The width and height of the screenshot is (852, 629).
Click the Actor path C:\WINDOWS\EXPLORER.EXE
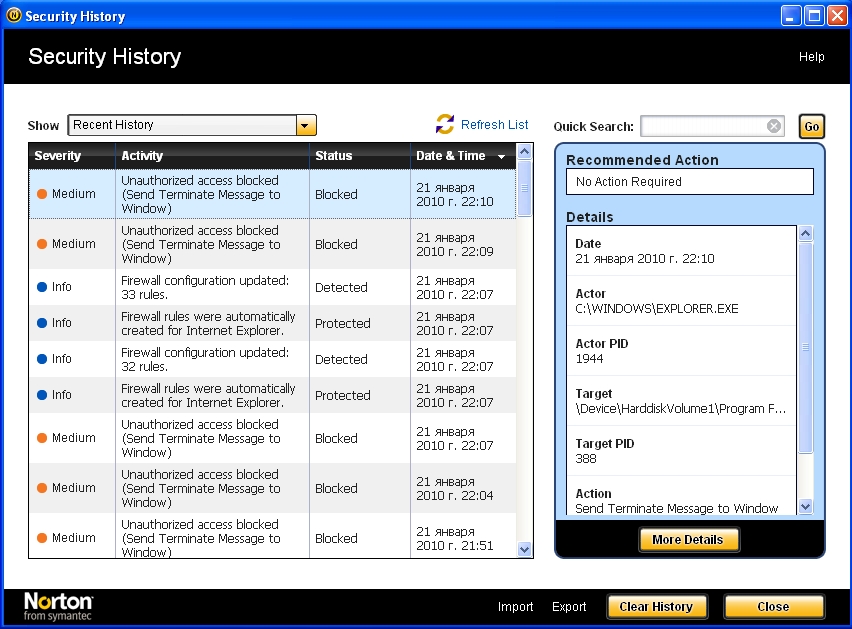click(656, 309)
